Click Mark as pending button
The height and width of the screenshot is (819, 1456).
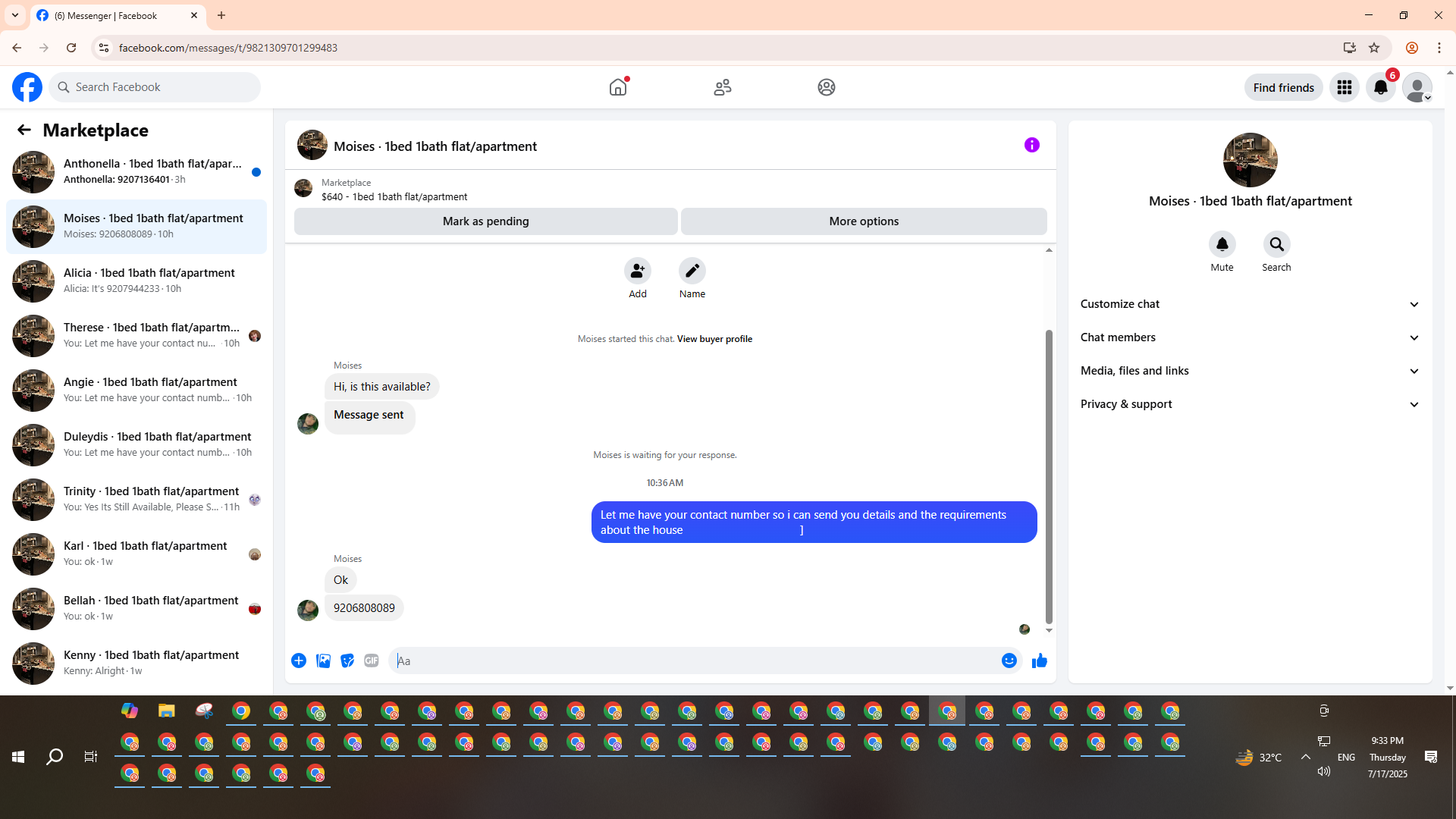coord(486,221)
